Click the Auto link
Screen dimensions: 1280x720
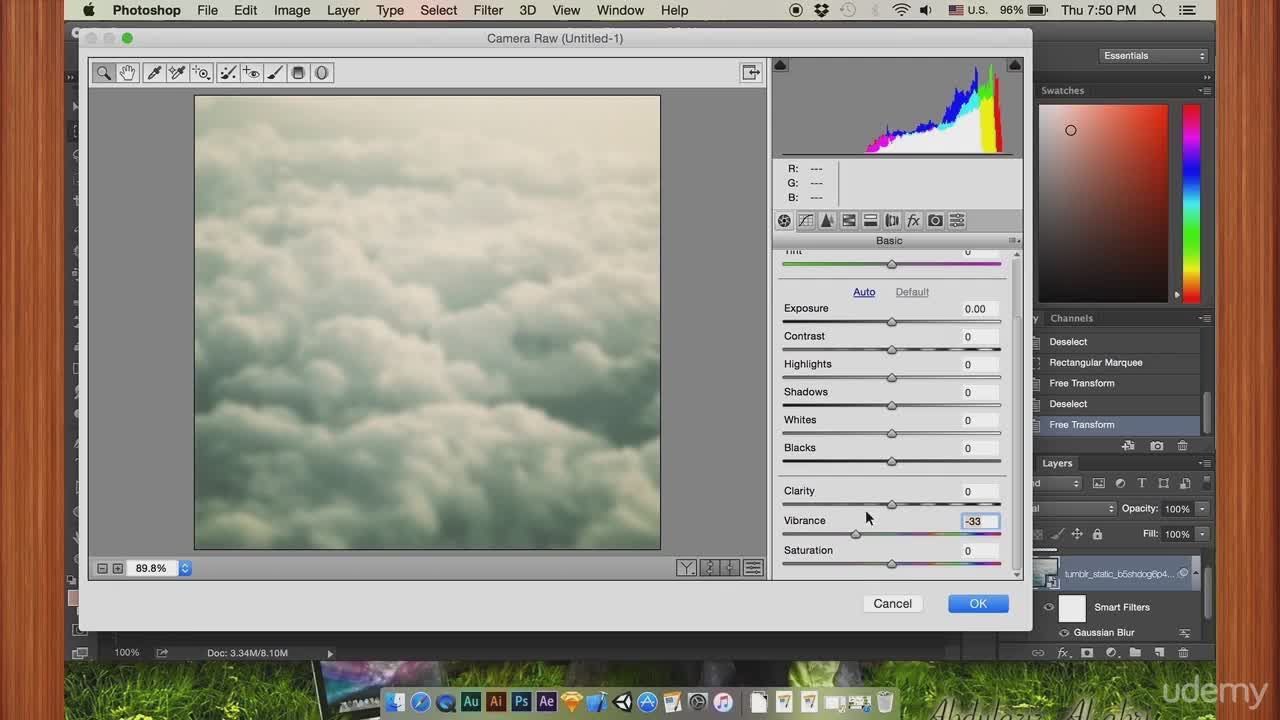tap(864, 292)
